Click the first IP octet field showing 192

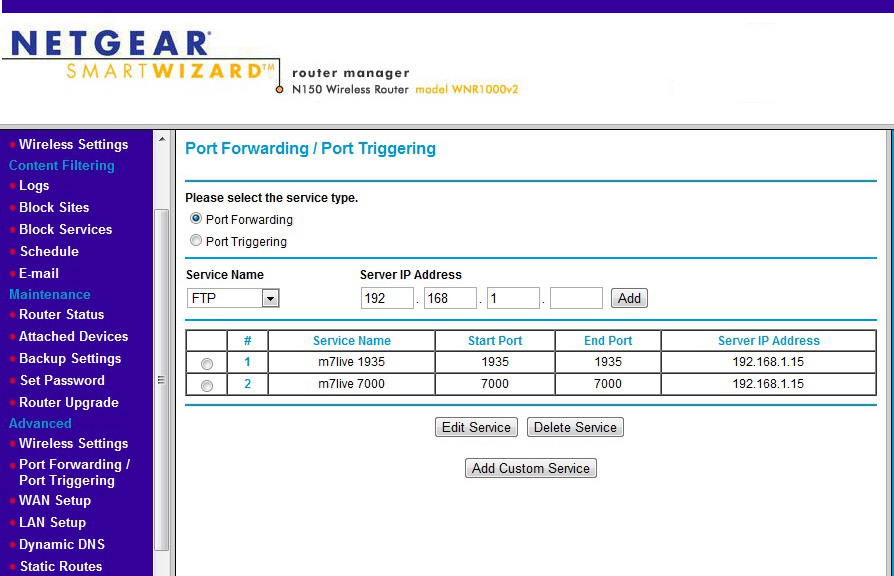387,298
